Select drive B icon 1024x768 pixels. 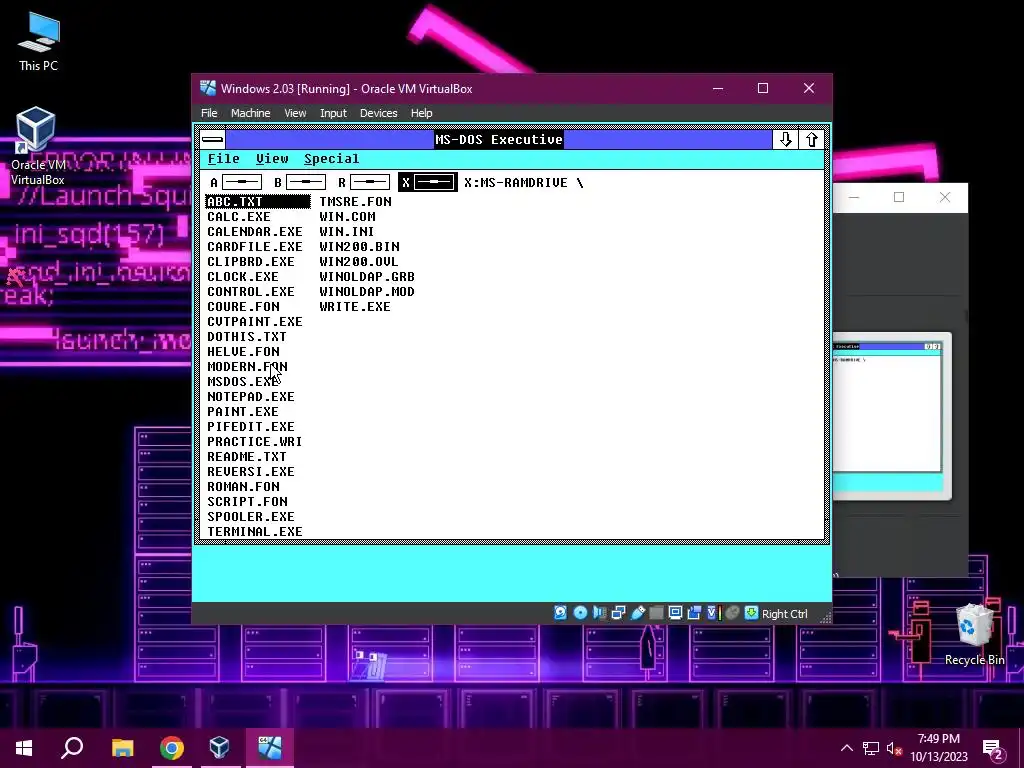point(300,183)
